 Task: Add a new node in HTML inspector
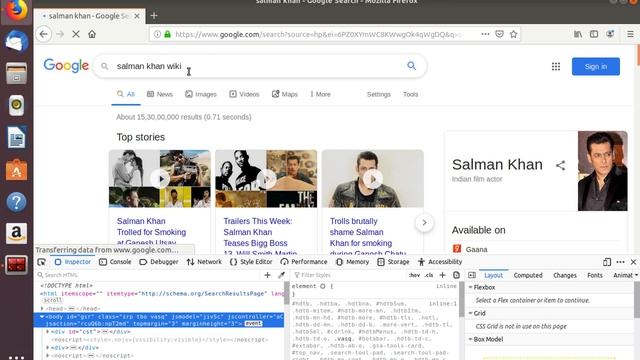(267, 275)
